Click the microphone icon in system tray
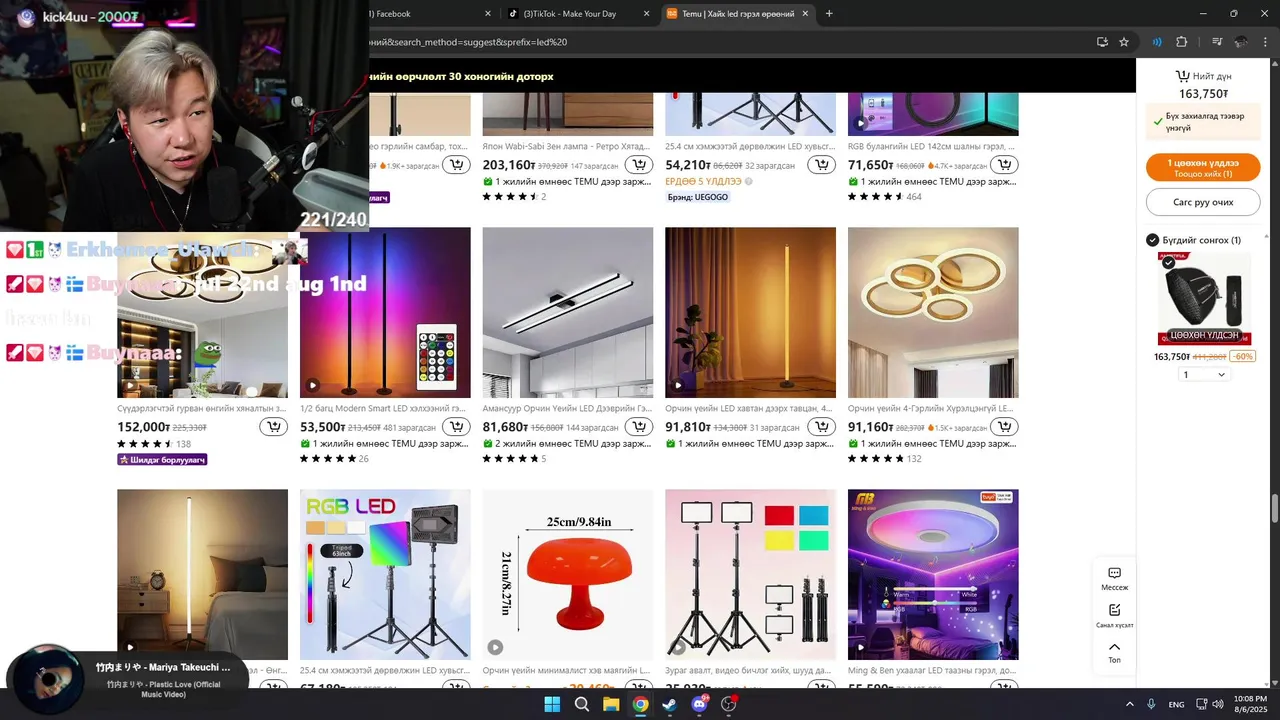This screenshot has width=1280, height=720. pyautogui.click(x=1152, y=704)
